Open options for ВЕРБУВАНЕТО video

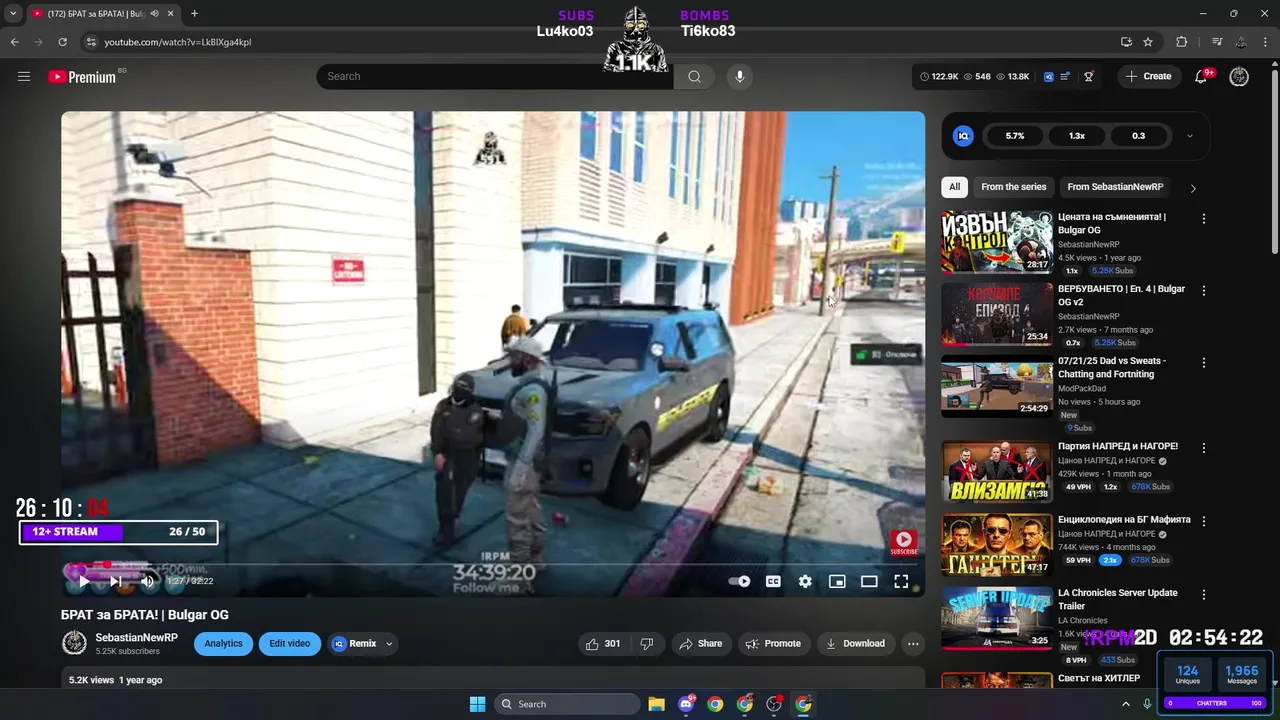pyautogui.click(x=1204, y=290)
